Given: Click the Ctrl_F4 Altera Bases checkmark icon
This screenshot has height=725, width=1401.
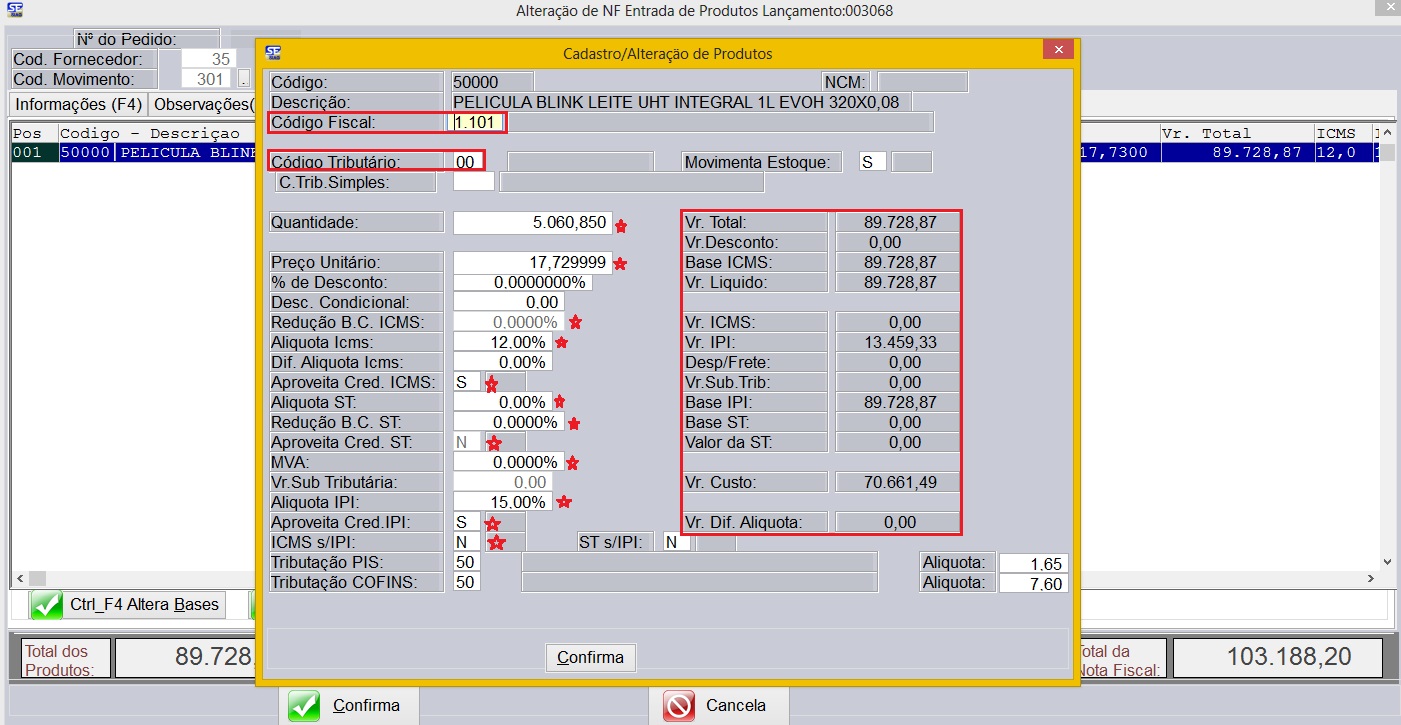Looking at the screenshot, I should coord(45,605).
